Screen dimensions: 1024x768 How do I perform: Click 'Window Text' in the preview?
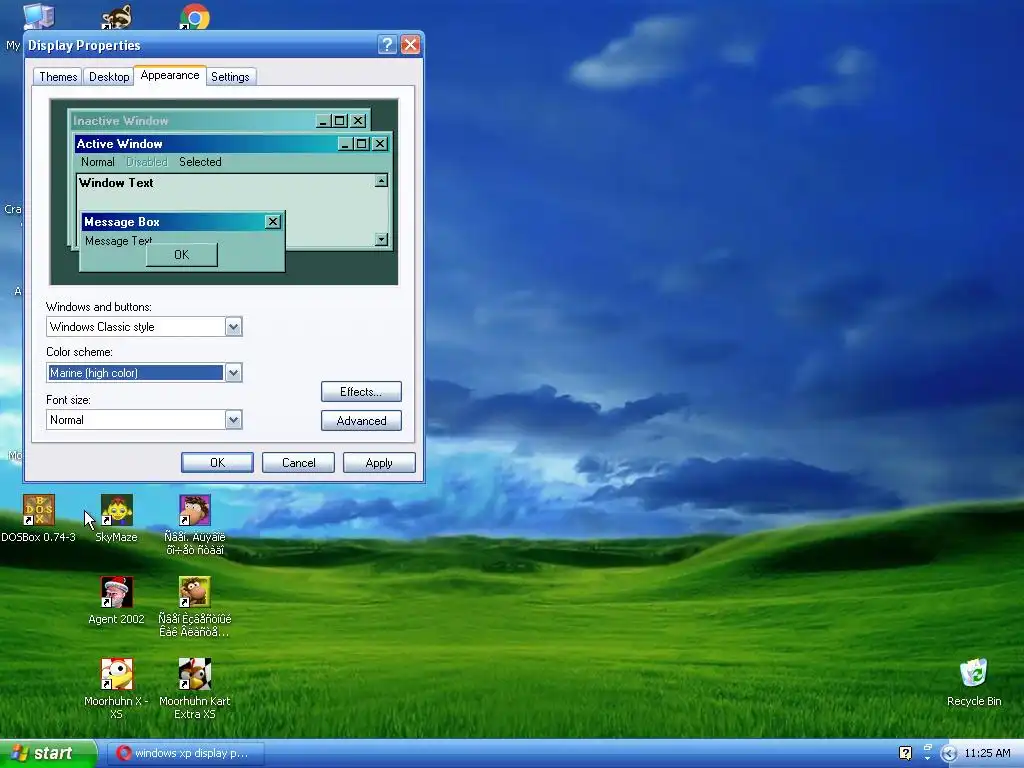coord(116,183)
